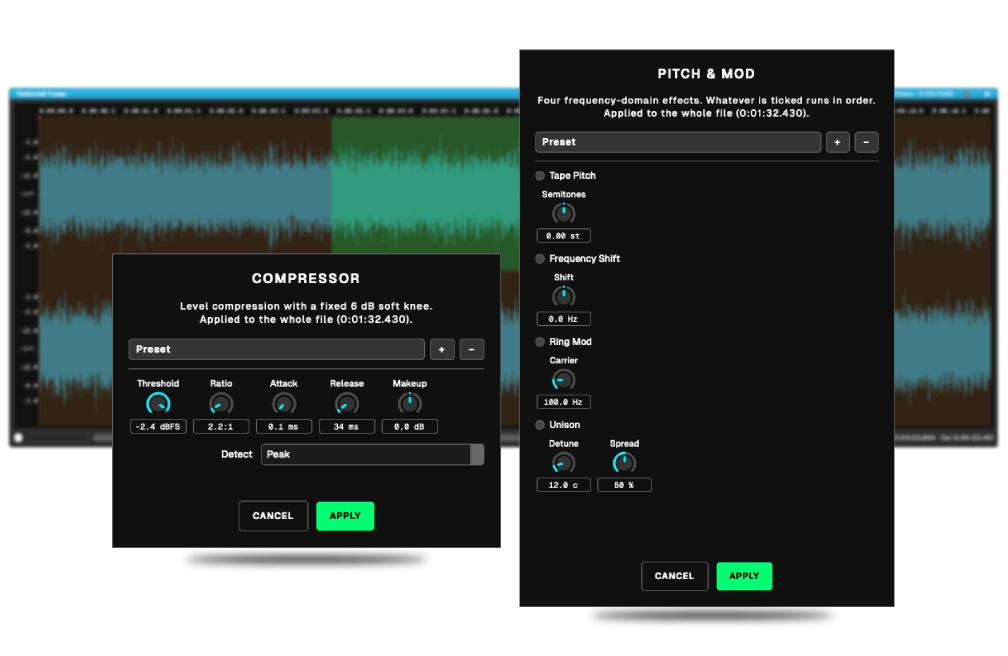
Task: Enable the Unison effect
Action: 540,424
